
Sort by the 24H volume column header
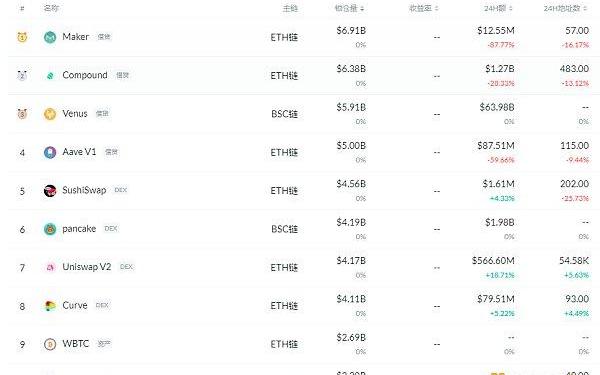coord(497,8)
